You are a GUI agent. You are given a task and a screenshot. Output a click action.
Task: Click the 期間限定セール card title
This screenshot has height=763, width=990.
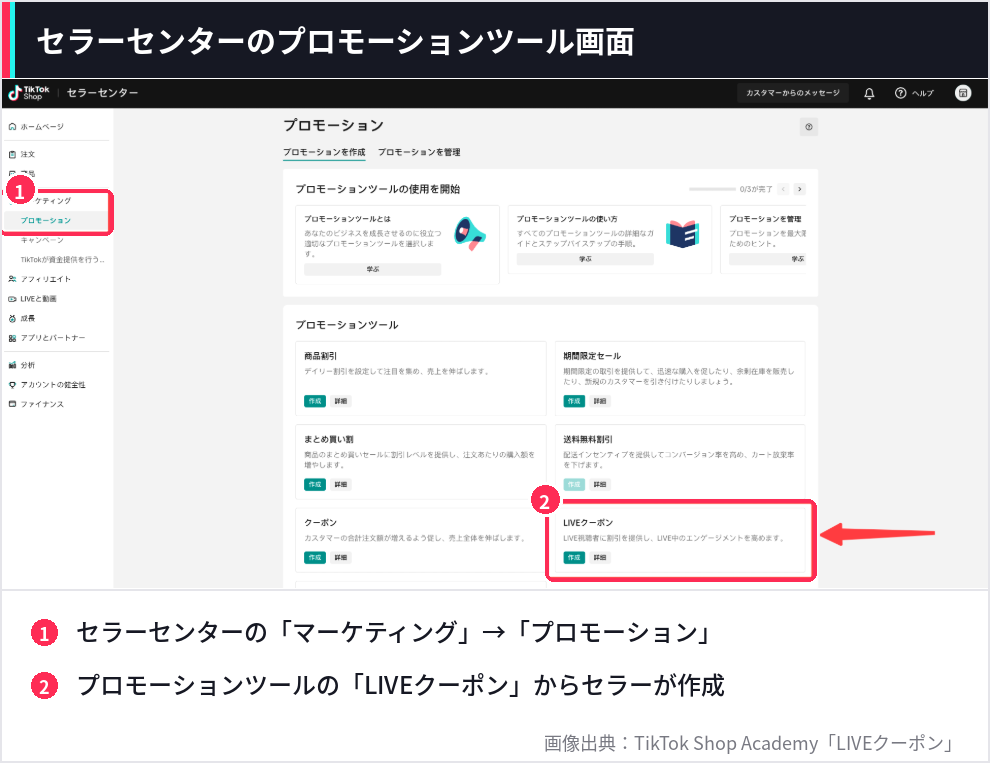592,356
